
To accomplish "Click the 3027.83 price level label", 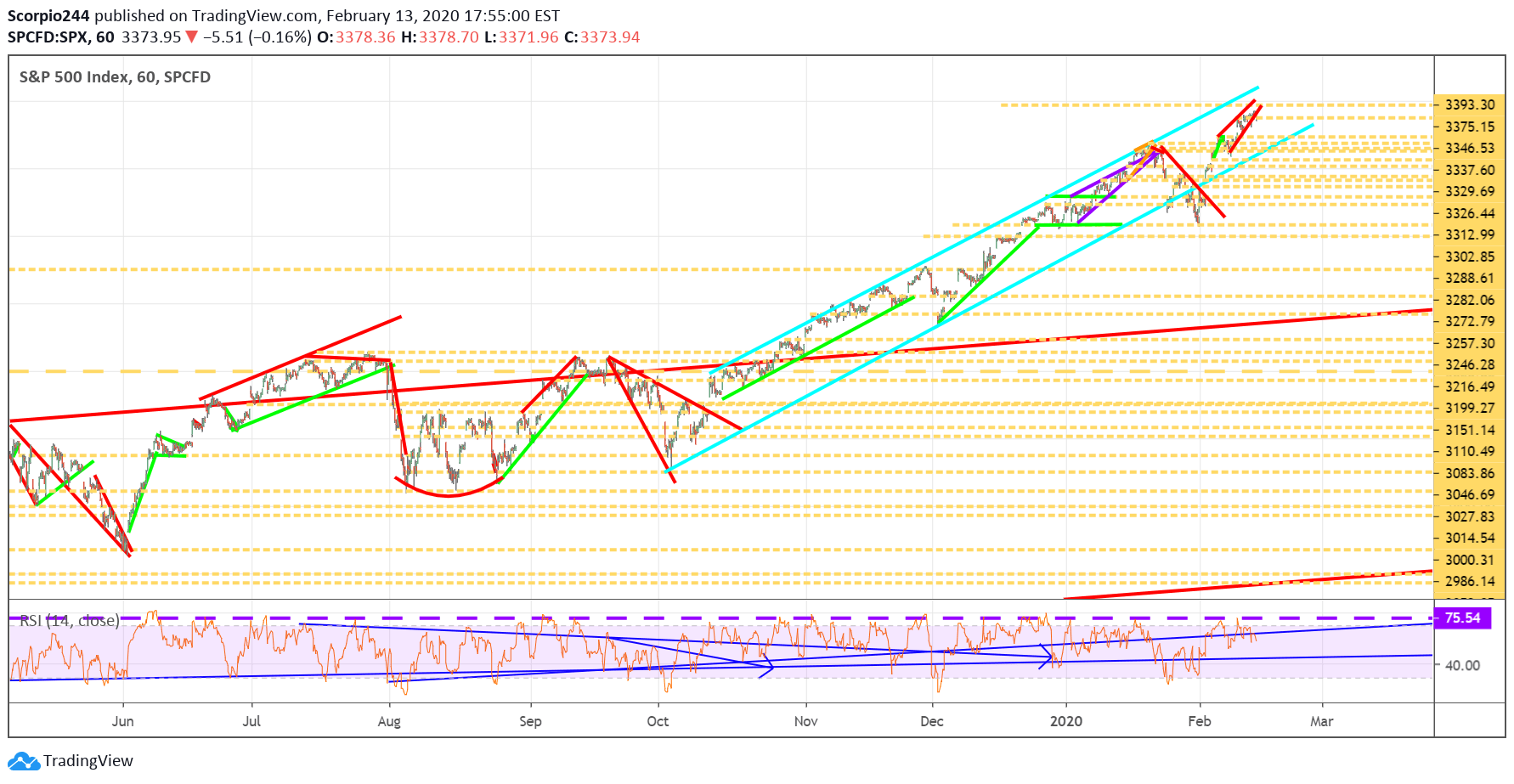I will [x=1470, y=517].
